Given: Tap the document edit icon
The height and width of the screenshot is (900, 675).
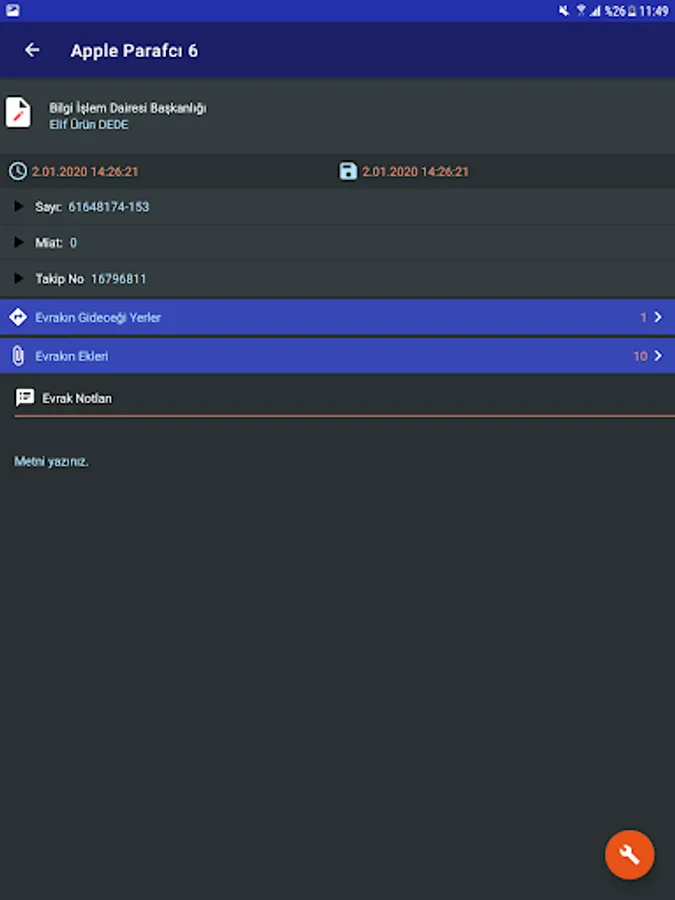Looking at the screenshot, I should (18, 112).
